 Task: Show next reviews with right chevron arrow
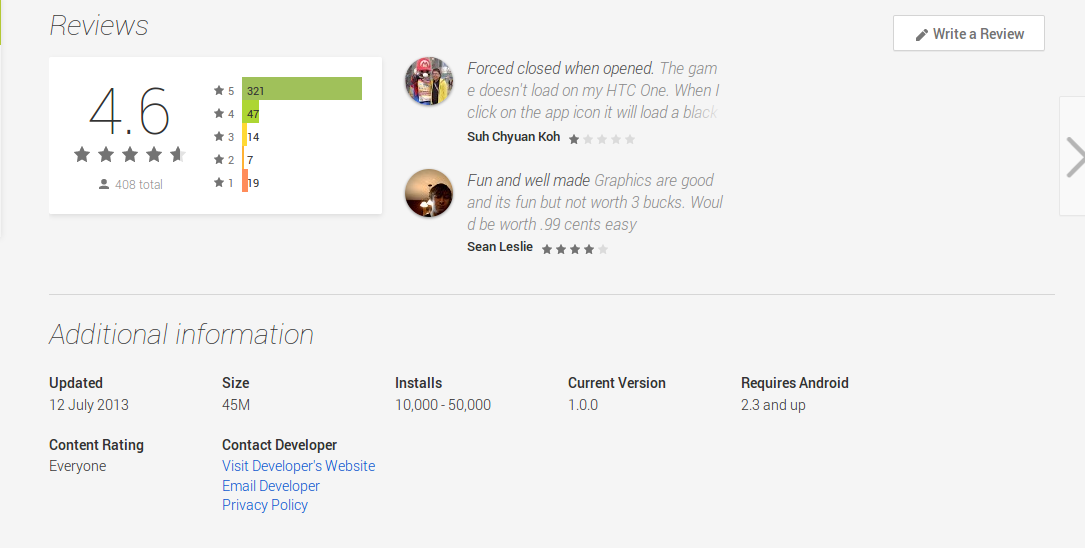1074,156
